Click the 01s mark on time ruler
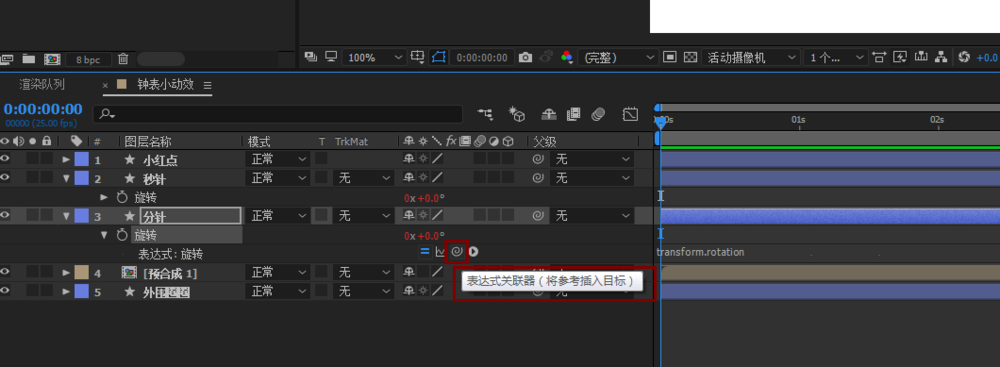This screenshot has height=367, width=1000. click(x=798, y=119)
